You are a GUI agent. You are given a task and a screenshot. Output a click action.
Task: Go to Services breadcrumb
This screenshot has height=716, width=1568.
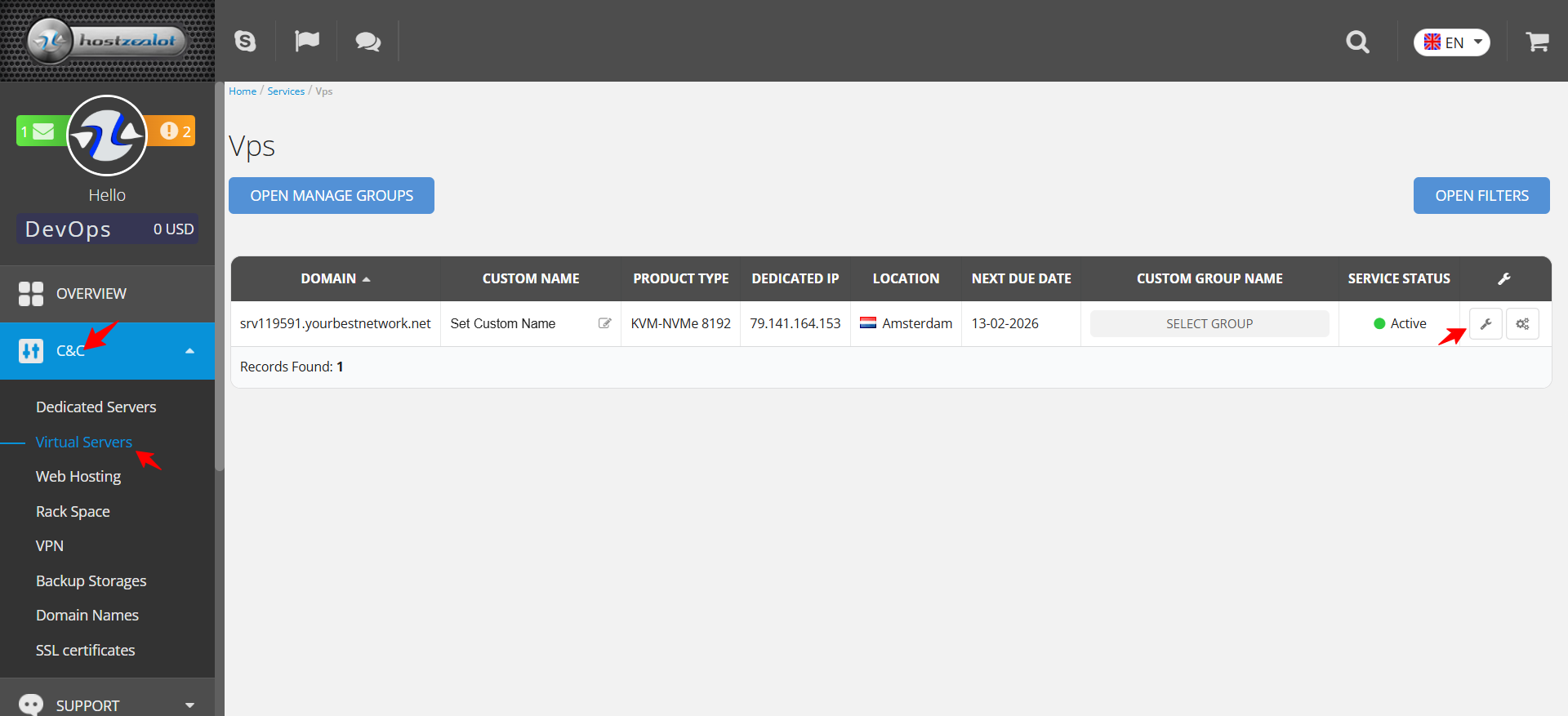[x=286, y=91]
